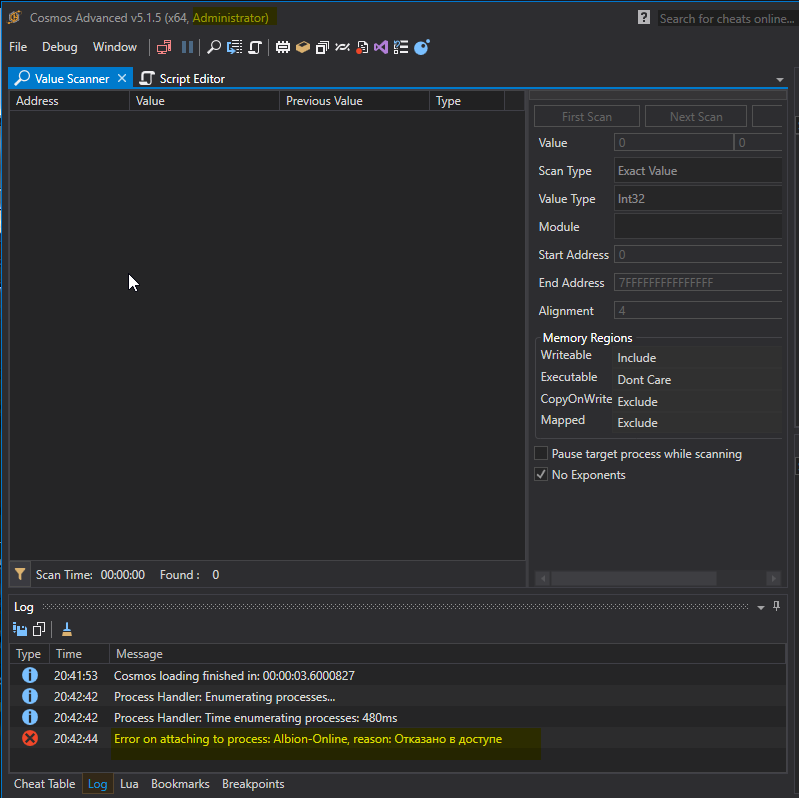Viewport: 799px width, 798px height.
Task: Click the End Address input field
Action: pyautogui.click(x=698, y=282)
